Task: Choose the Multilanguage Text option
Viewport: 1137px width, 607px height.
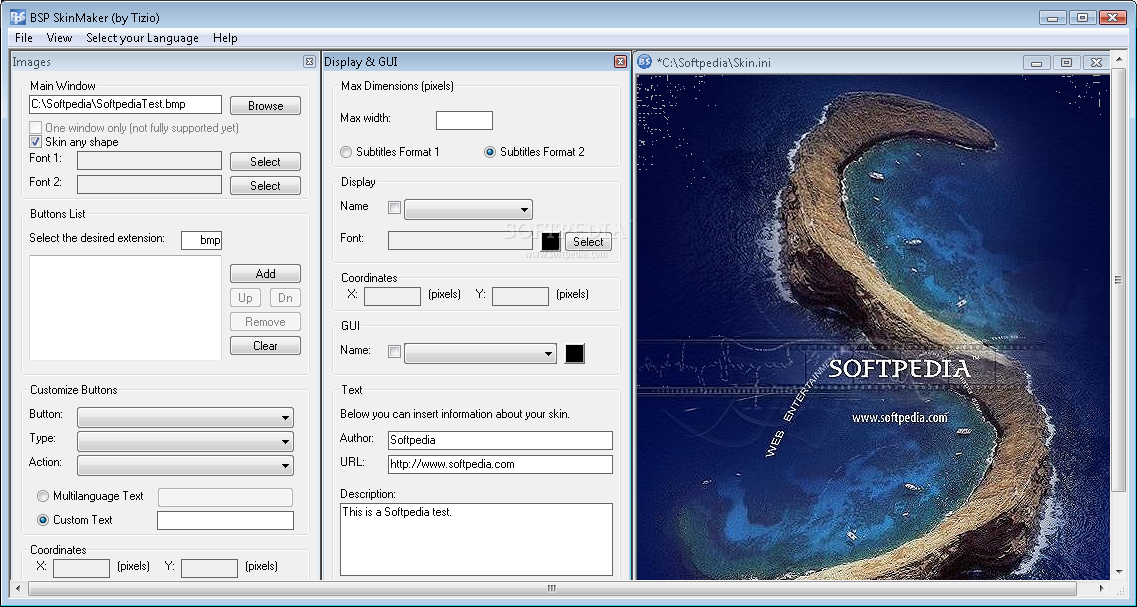Action: pyautogui.click(x=43, y=496)
